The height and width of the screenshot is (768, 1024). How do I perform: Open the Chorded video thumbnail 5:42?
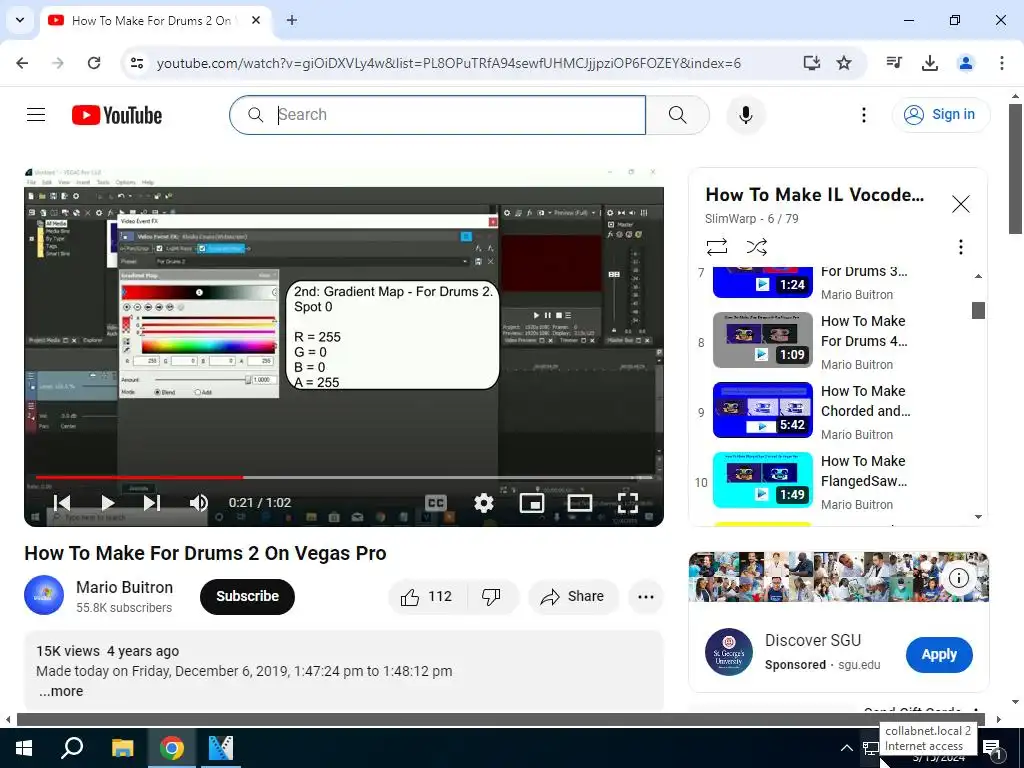click(763, 409)
